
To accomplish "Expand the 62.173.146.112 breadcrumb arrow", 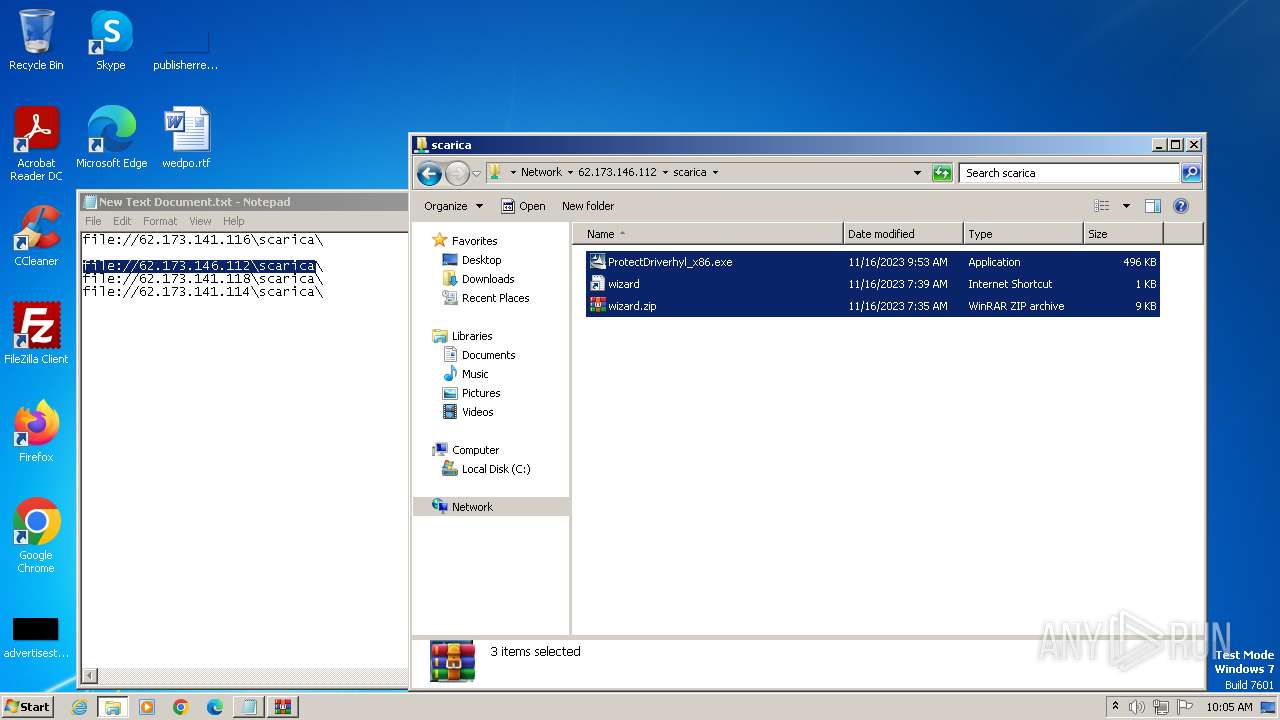I will pos(665,173).
